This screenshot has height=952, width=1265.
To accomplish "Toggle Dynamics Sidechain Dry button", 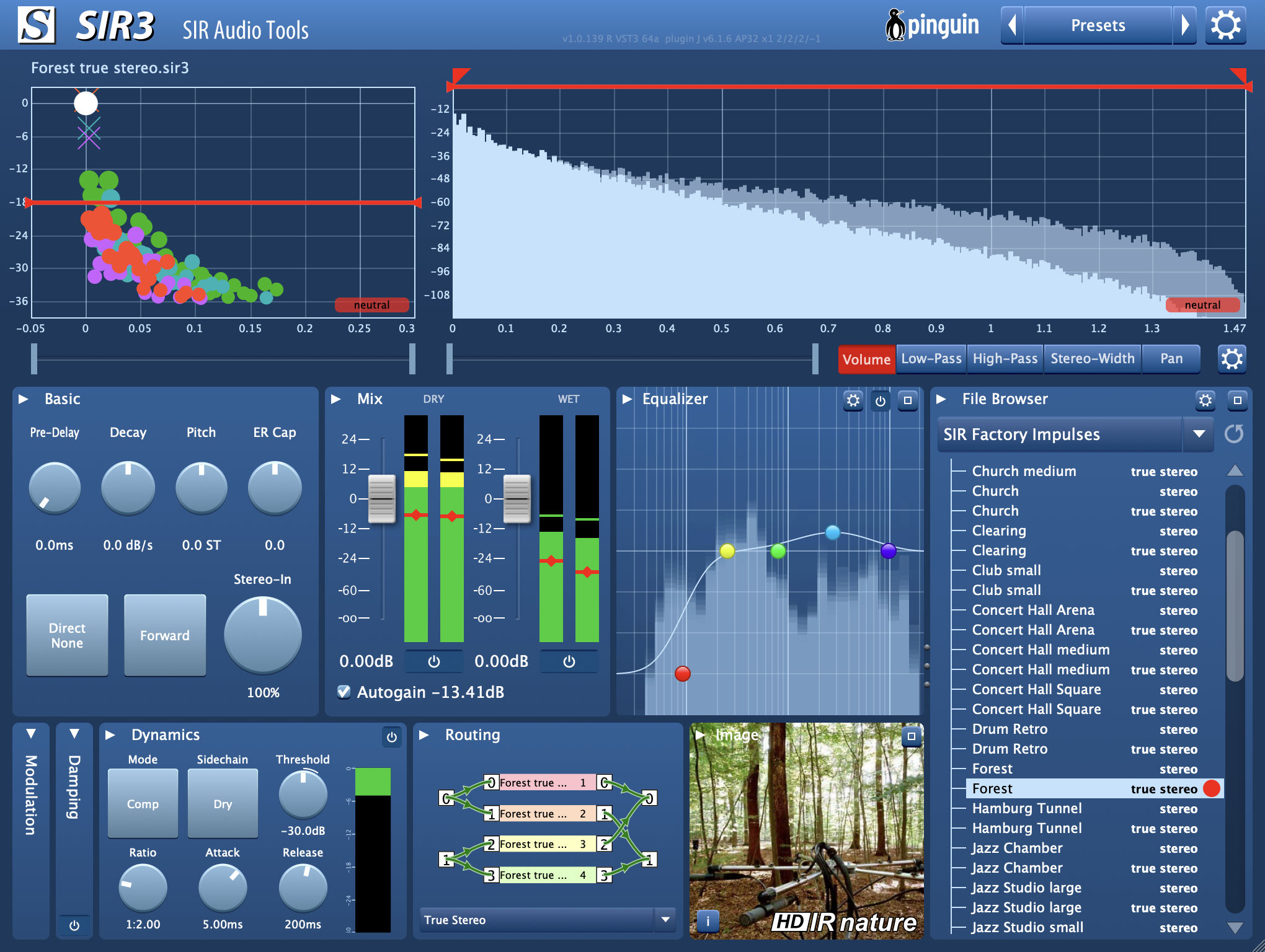I will coord(223,804).
